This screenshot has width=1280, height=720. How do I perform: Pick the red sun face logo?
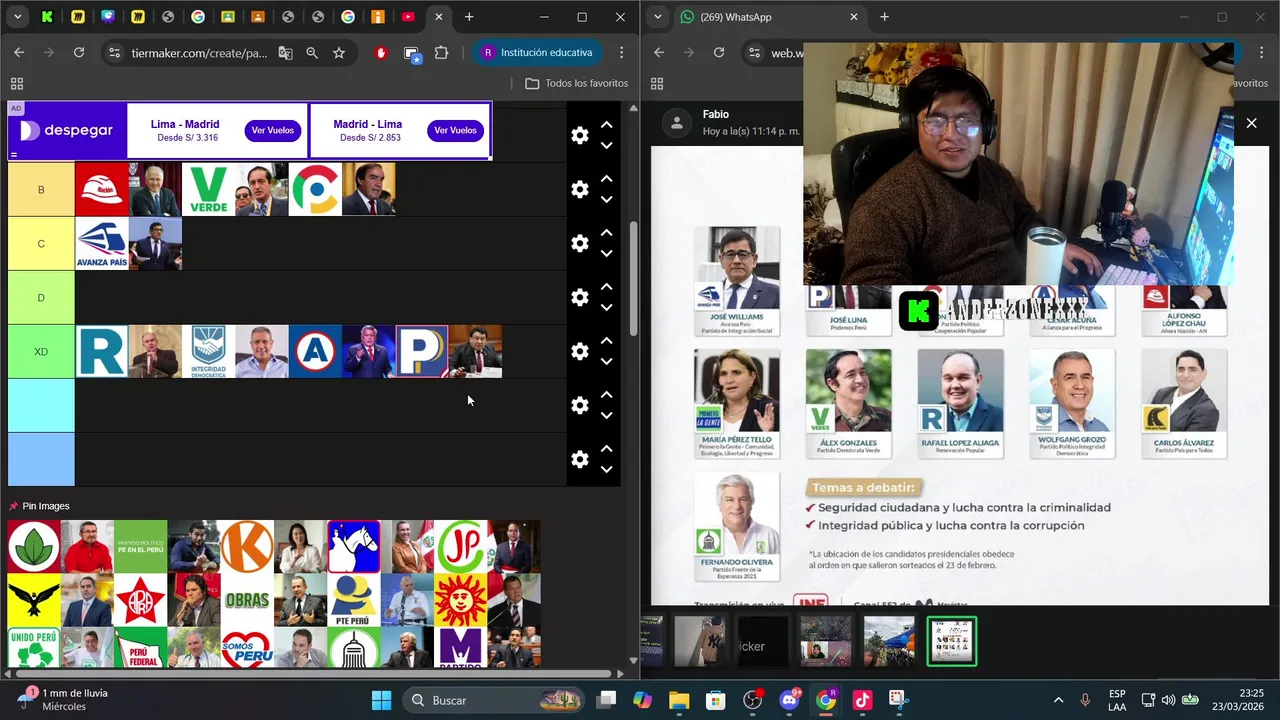tap(460, 600)
